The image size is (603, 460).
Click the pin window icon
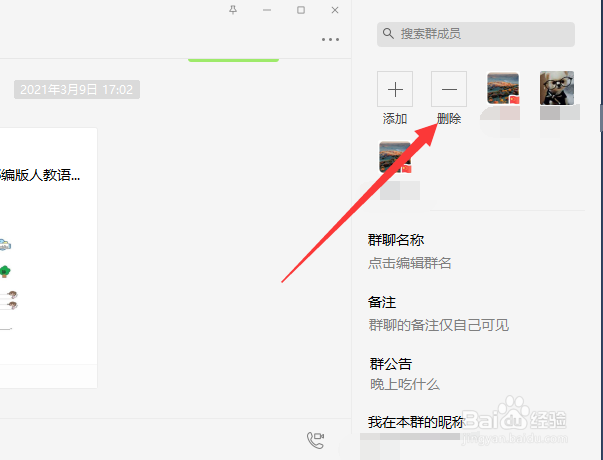tap(233, 10)
